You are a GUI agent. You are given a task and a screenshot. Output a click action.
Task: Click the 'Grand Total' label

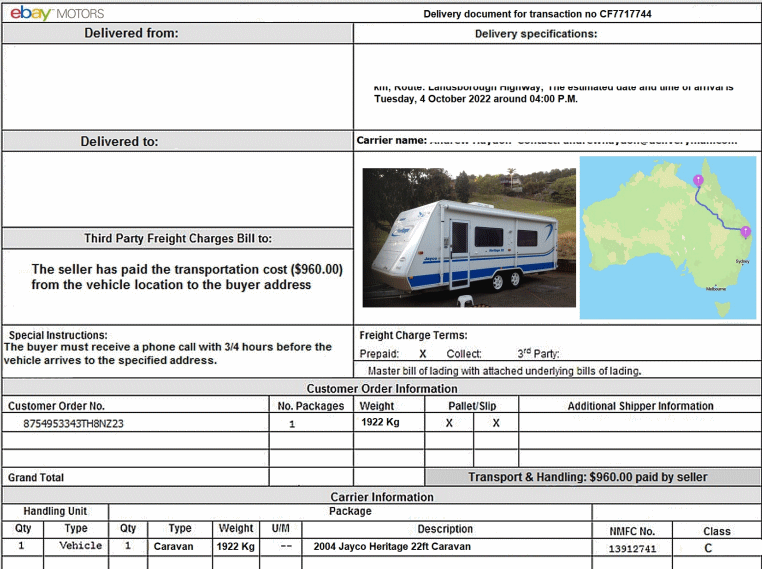pos(36,477)
